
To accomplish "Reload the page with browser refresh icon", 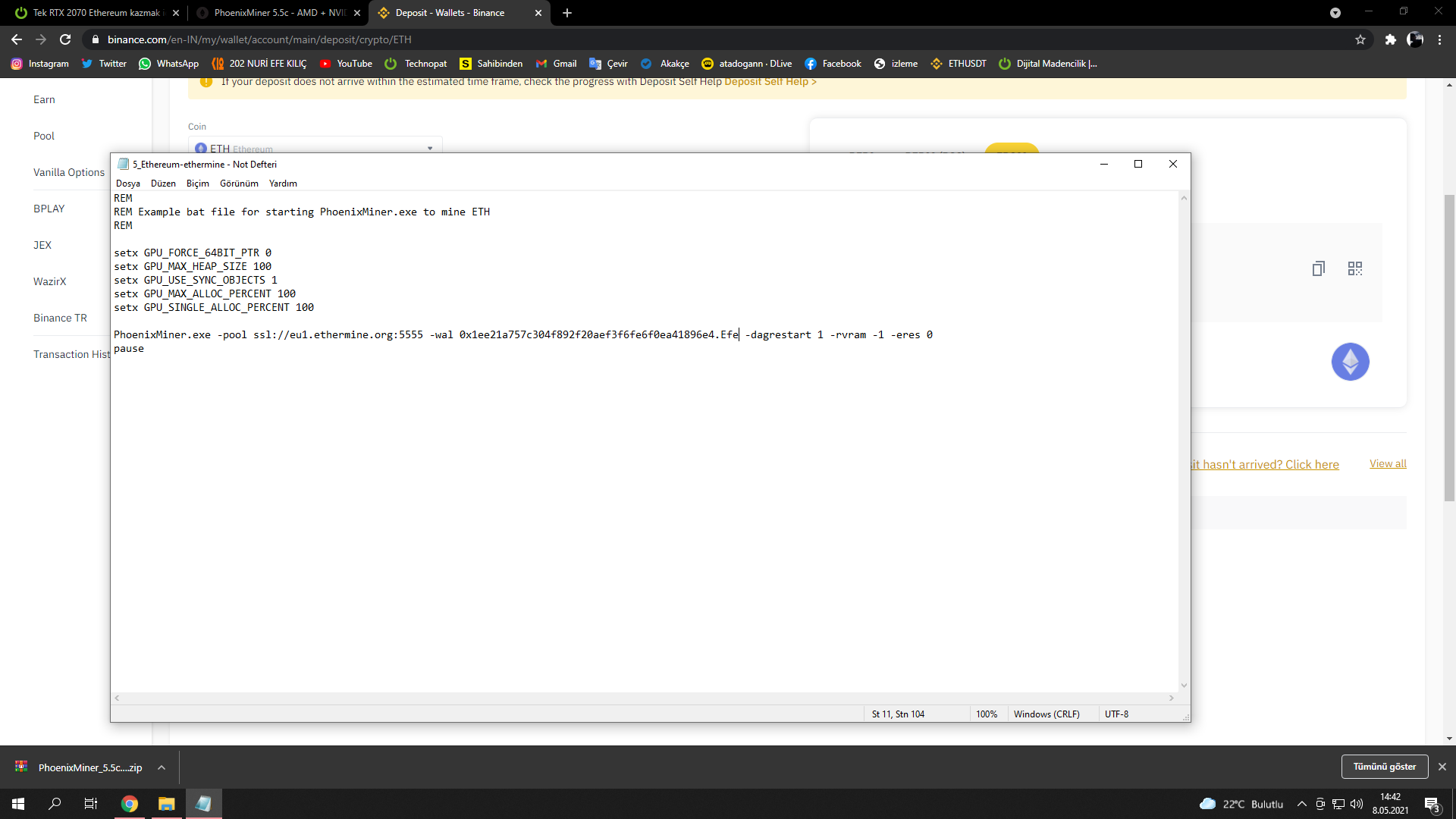I will point(65,39).
